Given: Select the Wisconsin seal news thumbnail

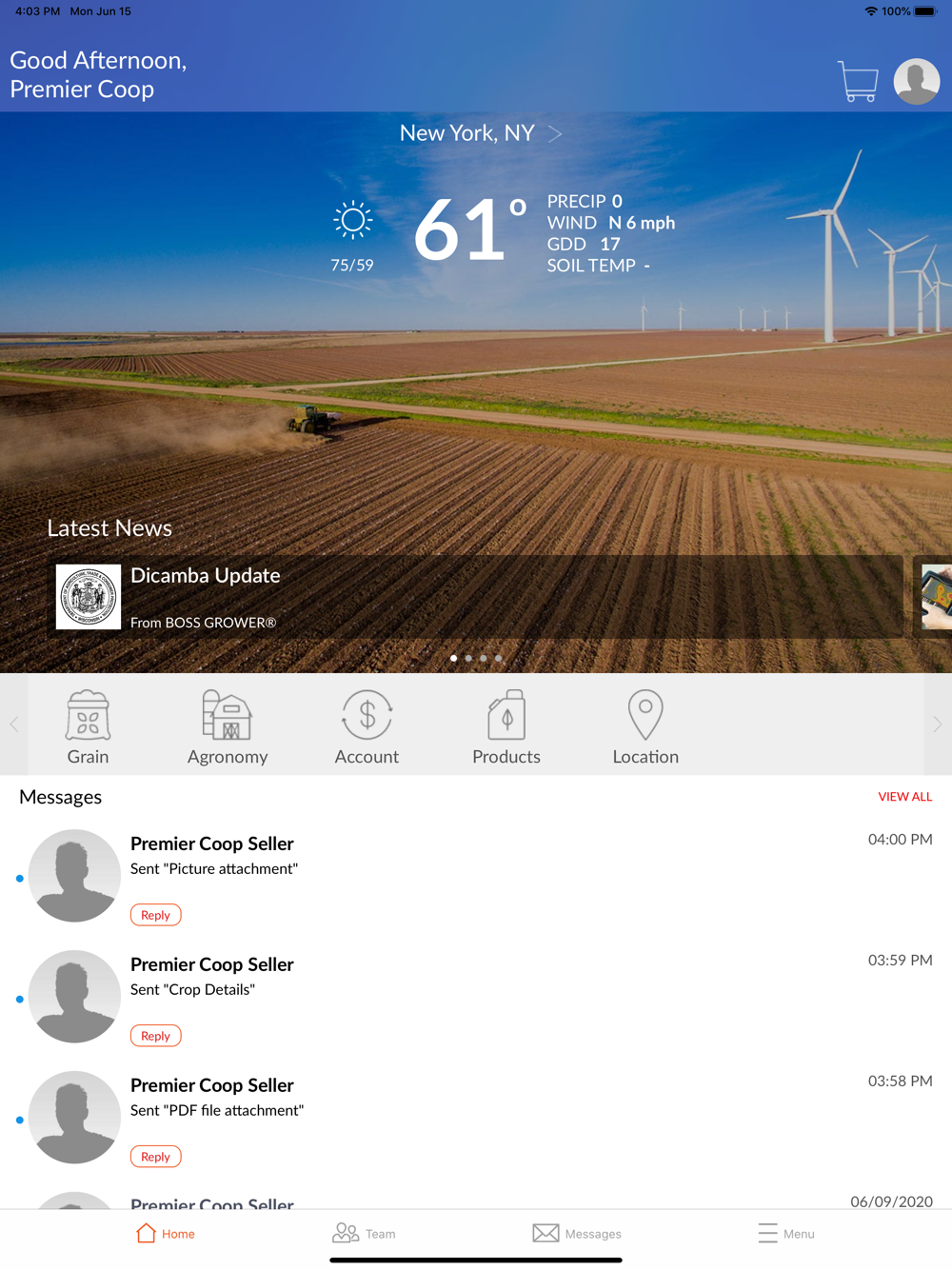Looking at the screenshot, I should [x=89, y=597].
